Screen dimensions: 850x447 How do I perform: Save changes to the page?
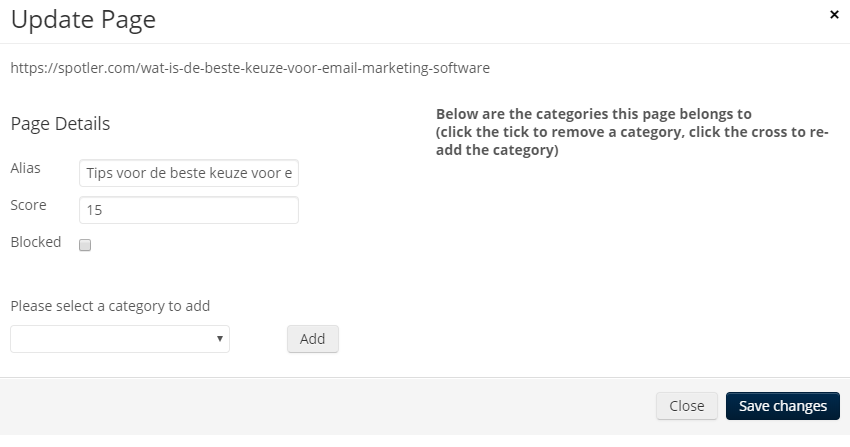[783, 406]
